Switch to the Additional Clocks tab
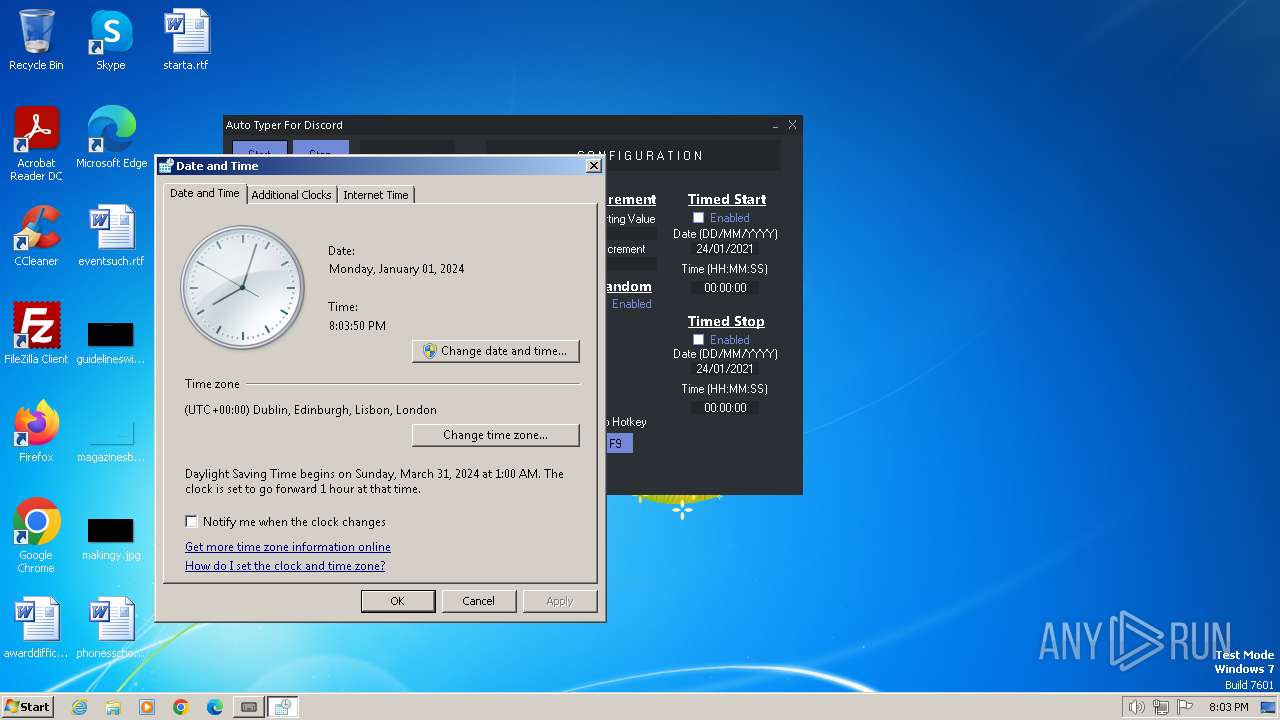 291,195
